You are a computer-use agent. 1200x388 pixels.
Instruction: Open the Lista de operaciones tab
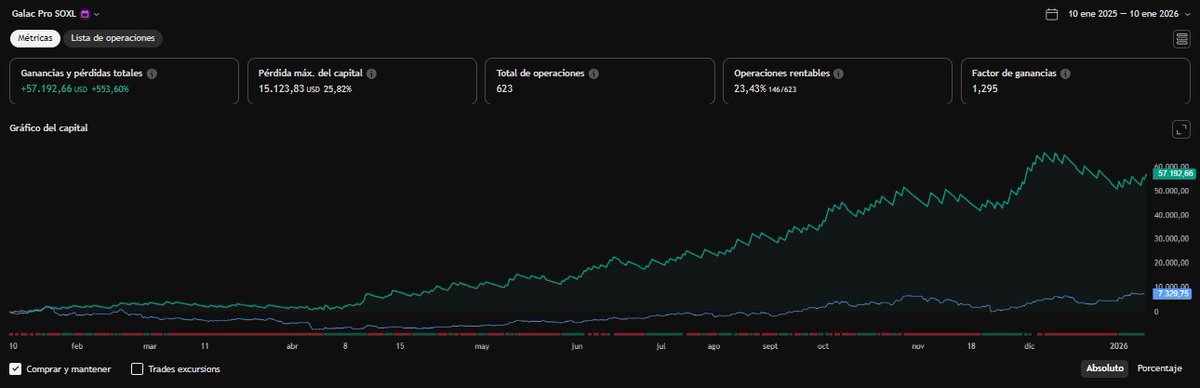point(113,38)
